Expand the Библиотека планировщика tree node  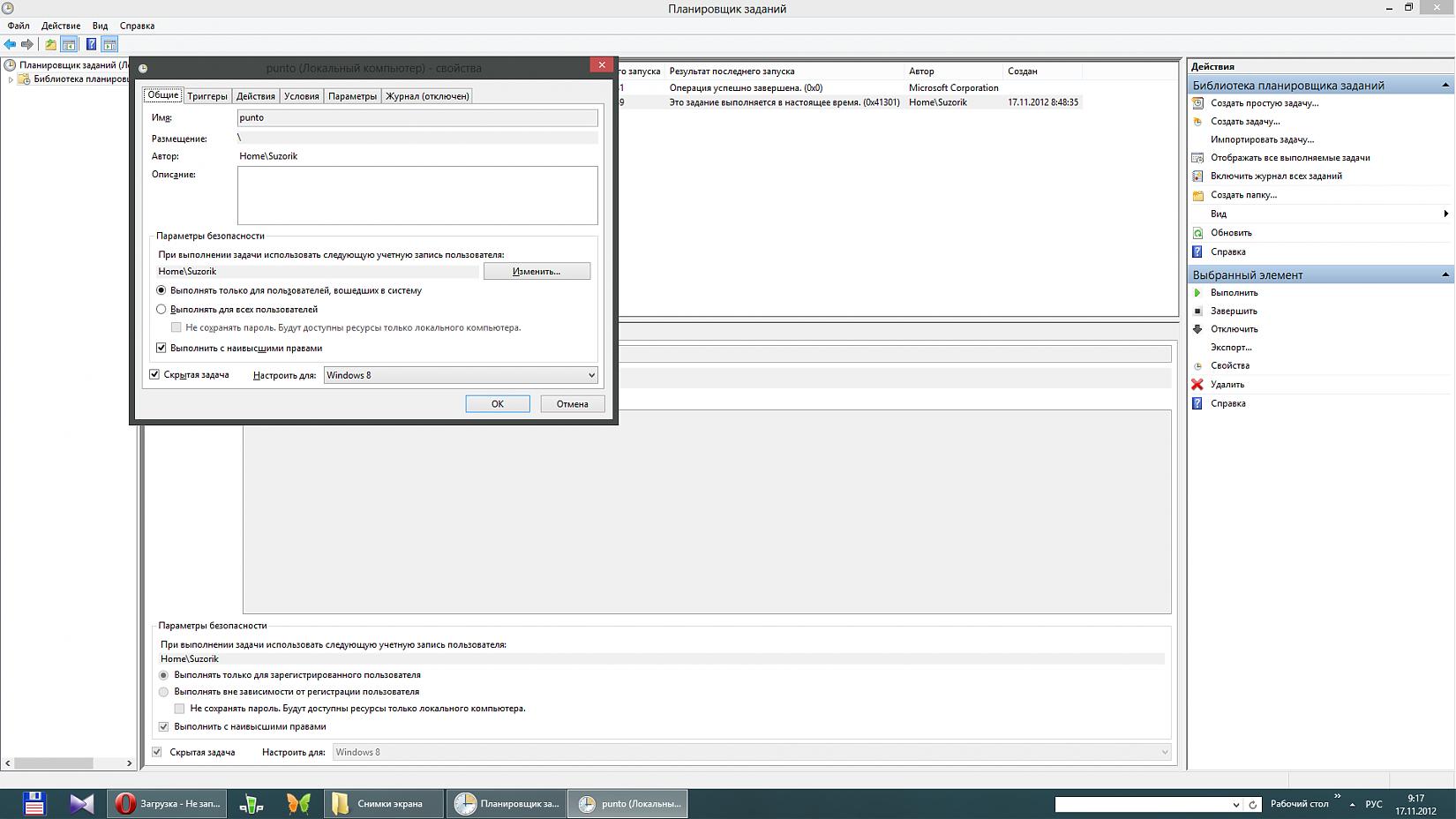point(11,79)
